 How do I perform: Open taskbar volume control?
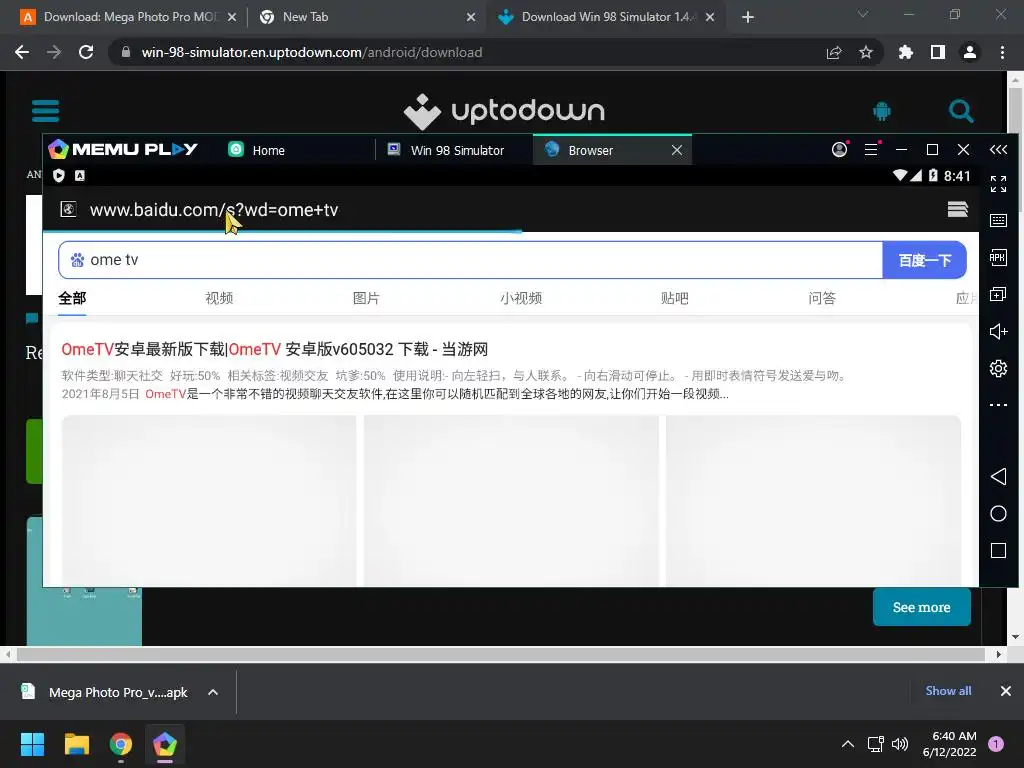click(x=900, y=744)
